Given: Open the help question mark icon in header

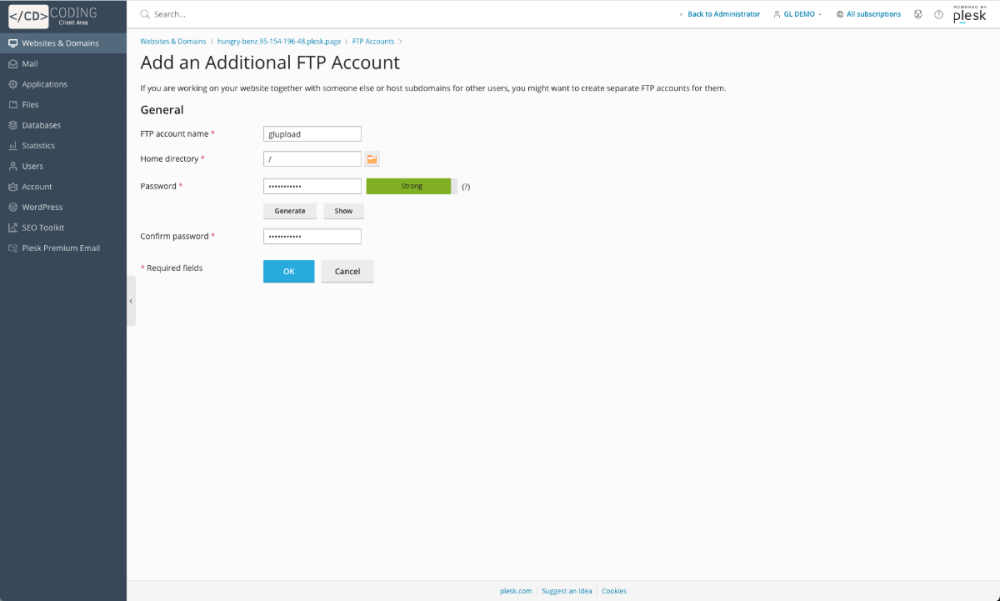Looking at the screenshot, I should pos(938,15).
